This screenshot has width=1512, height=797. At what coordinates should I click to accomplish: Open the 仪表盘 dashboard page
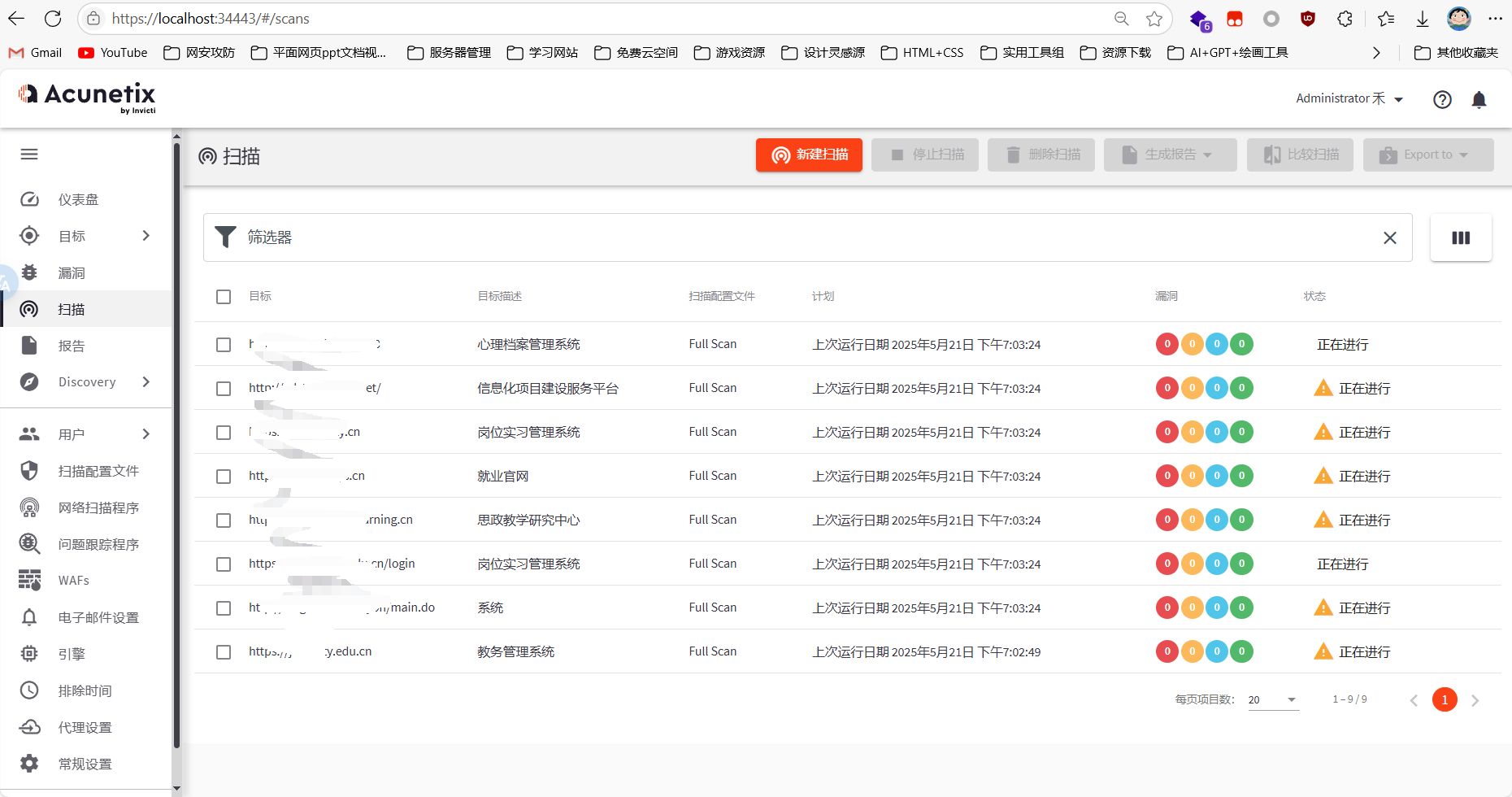pos(78,199)
